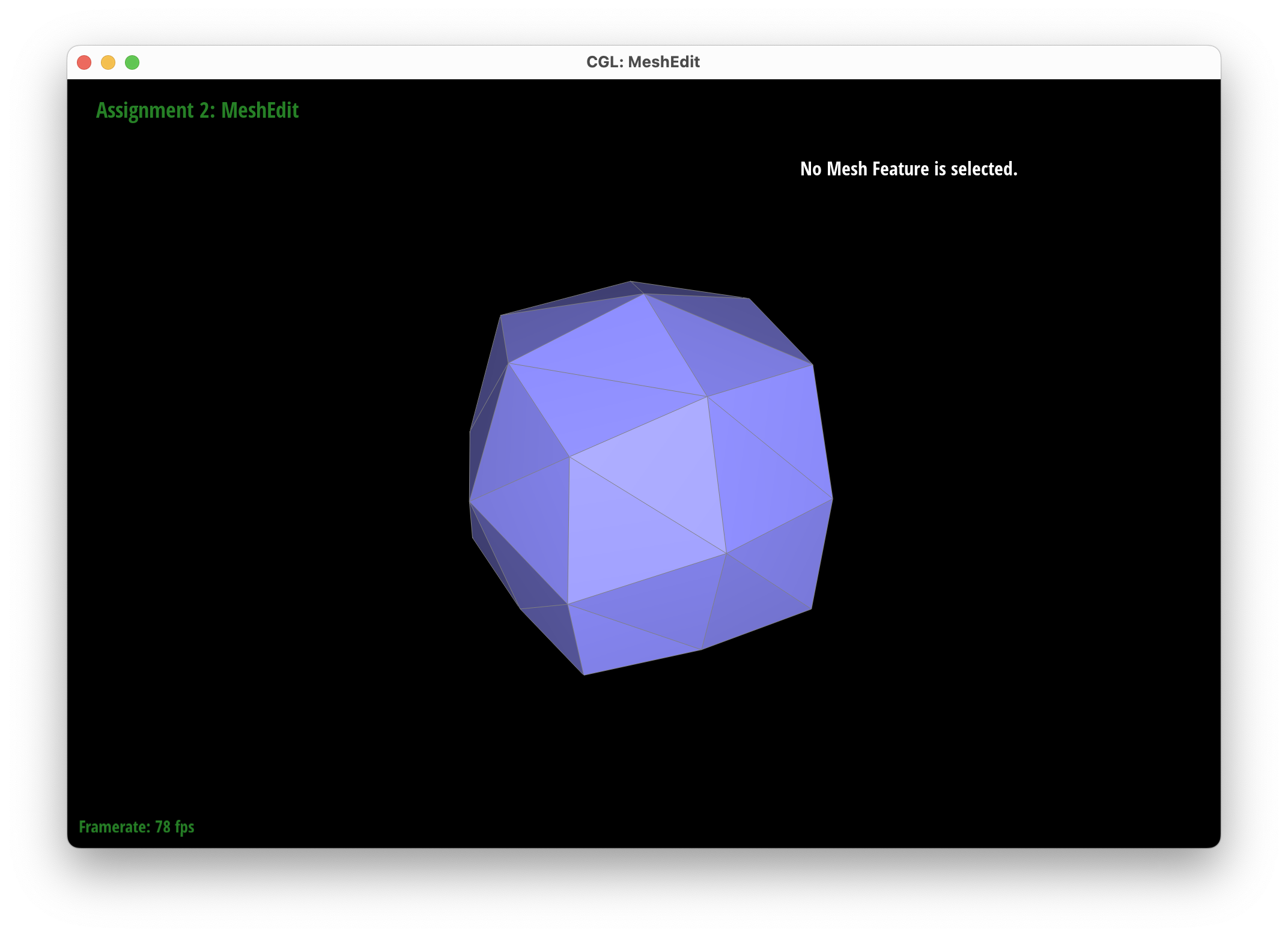Click the Framerate: 78 fps label
The width and height of the screenshot is (1288, 937).
pyautogui.click(x=136, y=827)
